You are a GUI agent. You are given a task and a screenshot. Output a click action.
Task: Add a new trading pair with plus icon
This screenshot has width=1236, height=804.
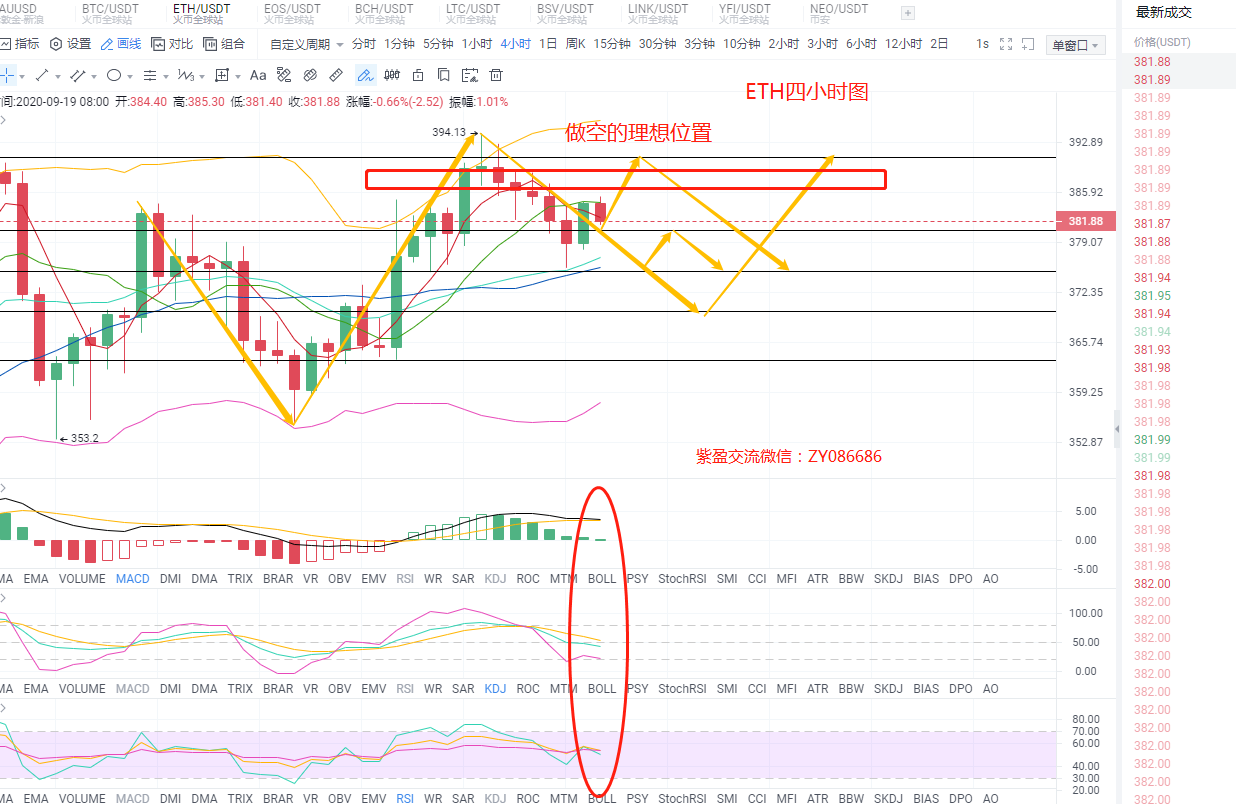tap(908, 13)
